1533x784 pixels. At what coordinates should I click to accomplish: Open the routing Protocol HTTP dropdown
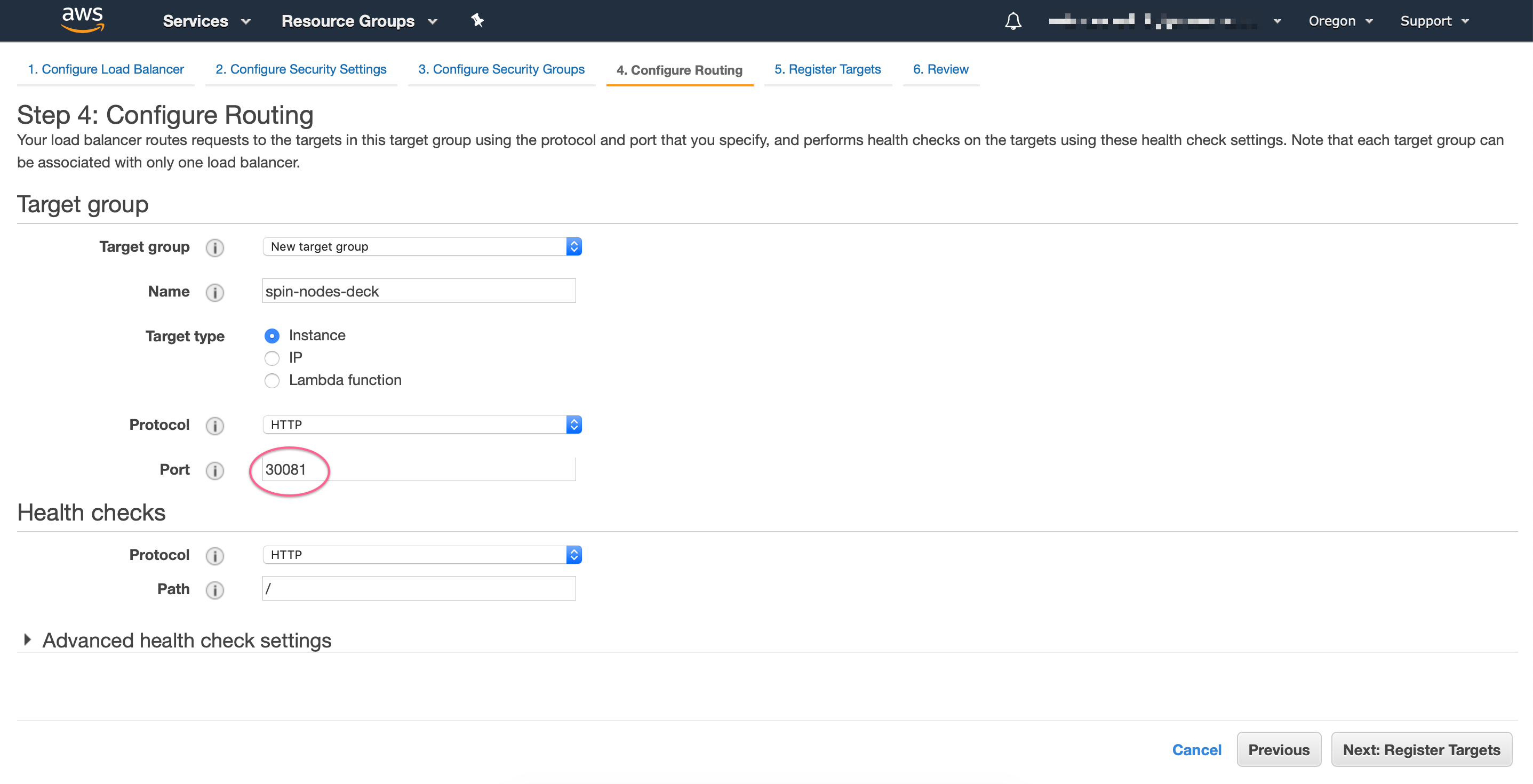[x=421, y=425]
